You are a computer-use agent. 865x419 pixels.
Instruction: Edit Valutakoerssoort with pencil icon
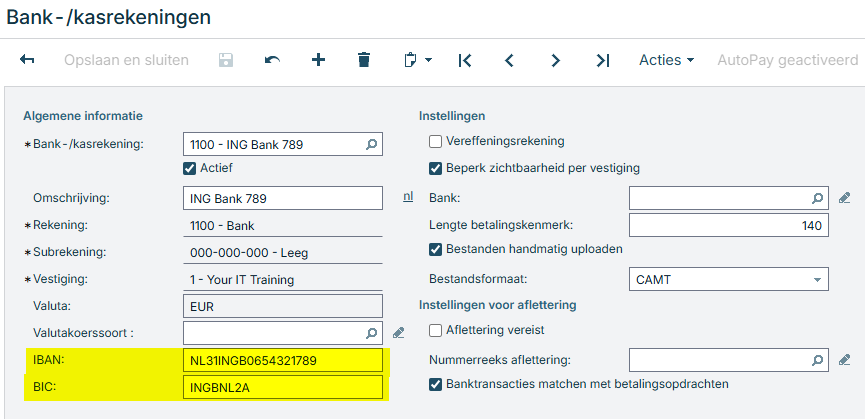click(398, 333)
